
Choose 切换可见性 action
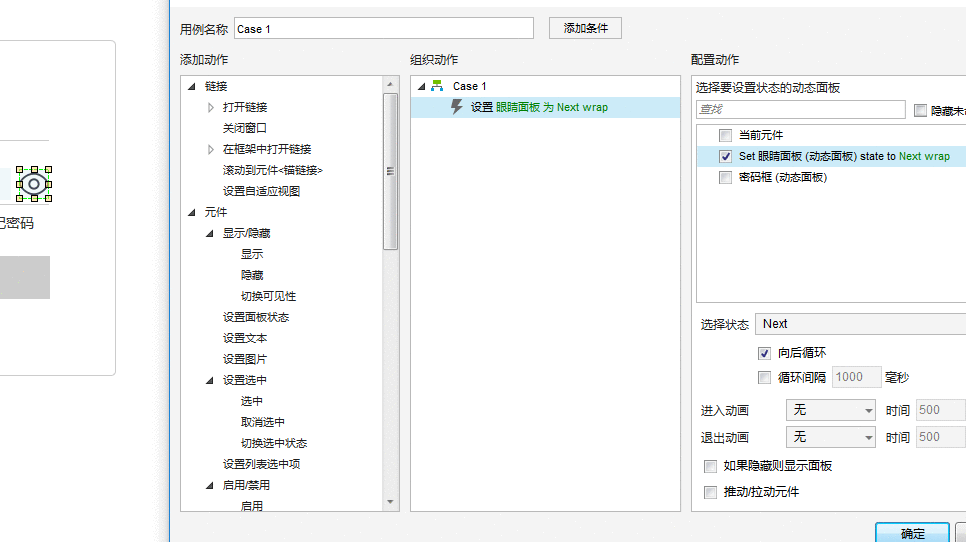tap(268, 296)
